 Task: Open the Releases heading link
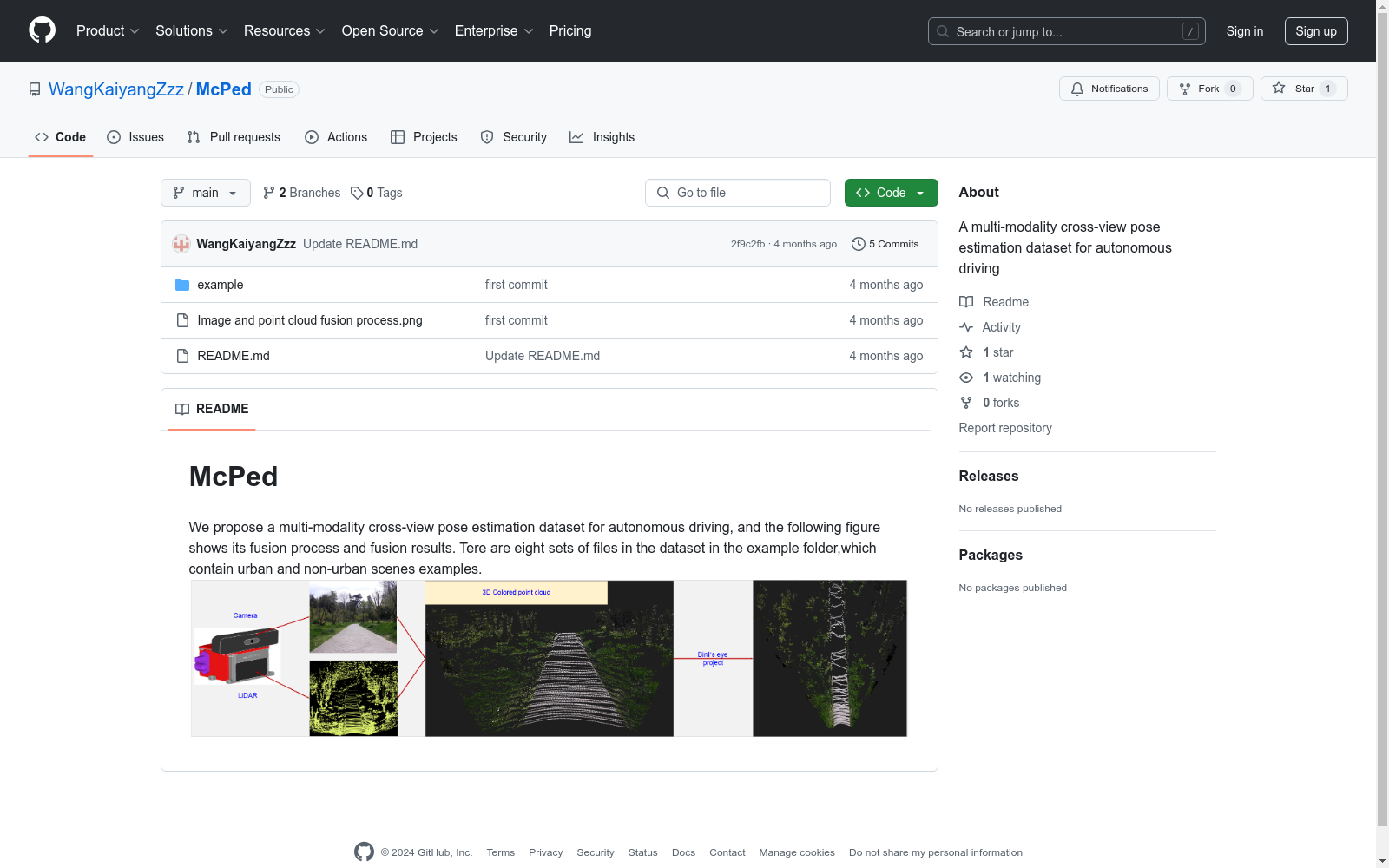(989, 476)
